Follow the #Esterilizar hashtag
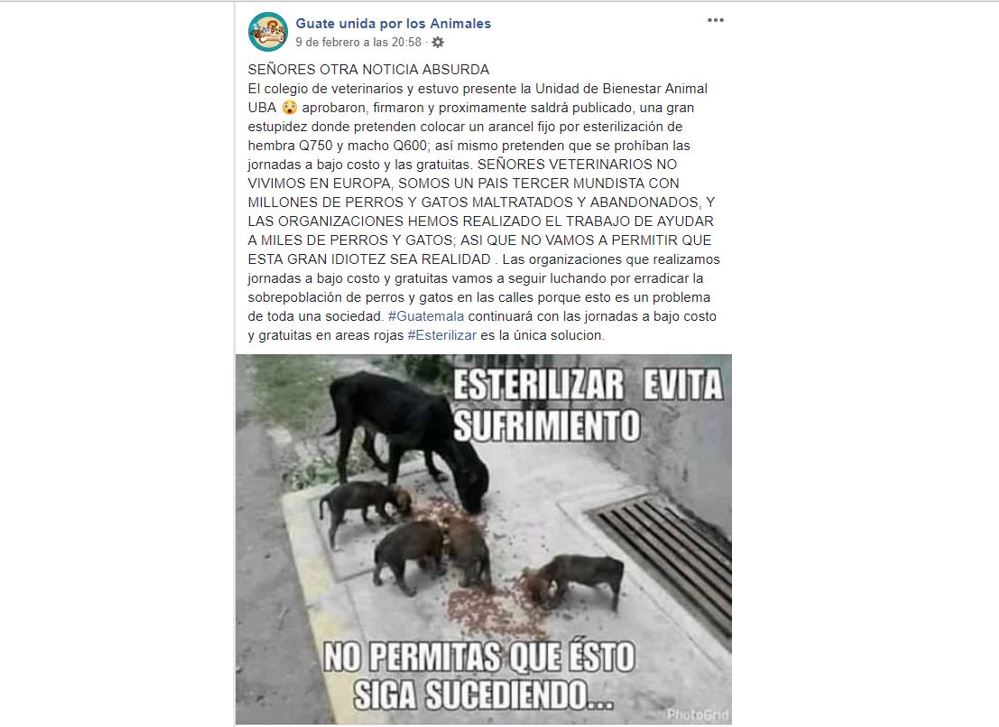 point(442,336)
